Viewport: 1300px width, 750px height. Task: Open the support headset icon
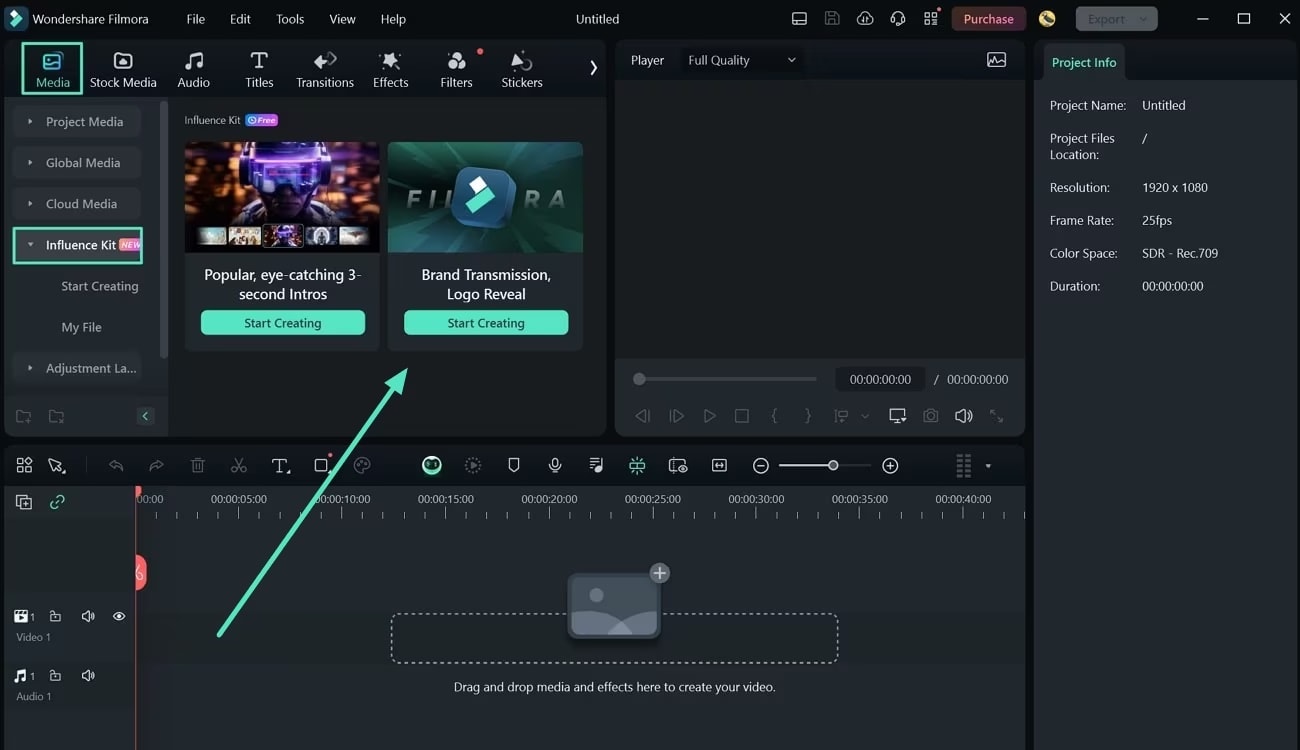pyautogui.click(x=898, y=19)
